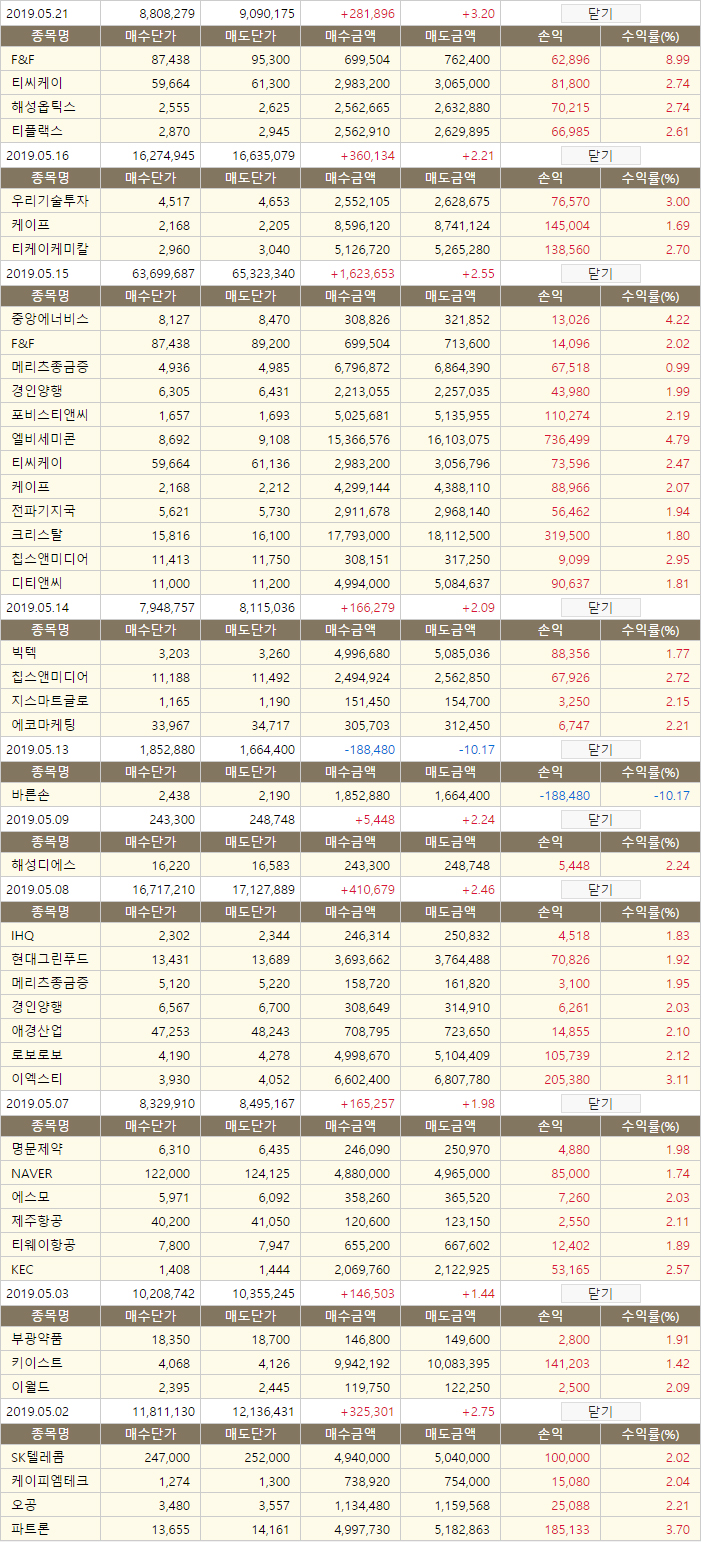Select the 247,000 buy price of SK텔레콤

click(x=166, y=1457)
